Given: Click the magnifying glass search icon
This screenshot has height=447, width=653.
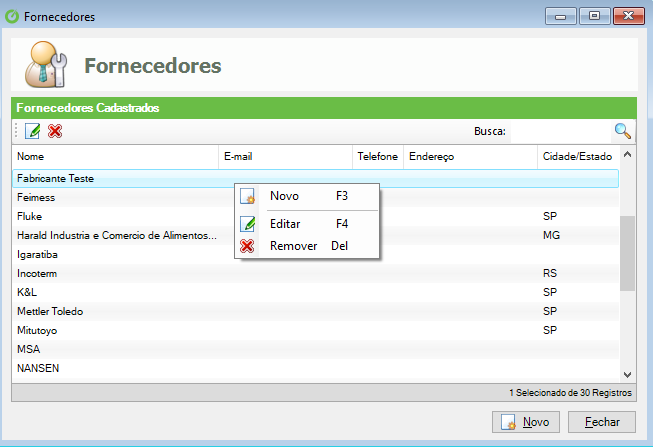Looking at the screenshot, I should click(x=623, y=131).
